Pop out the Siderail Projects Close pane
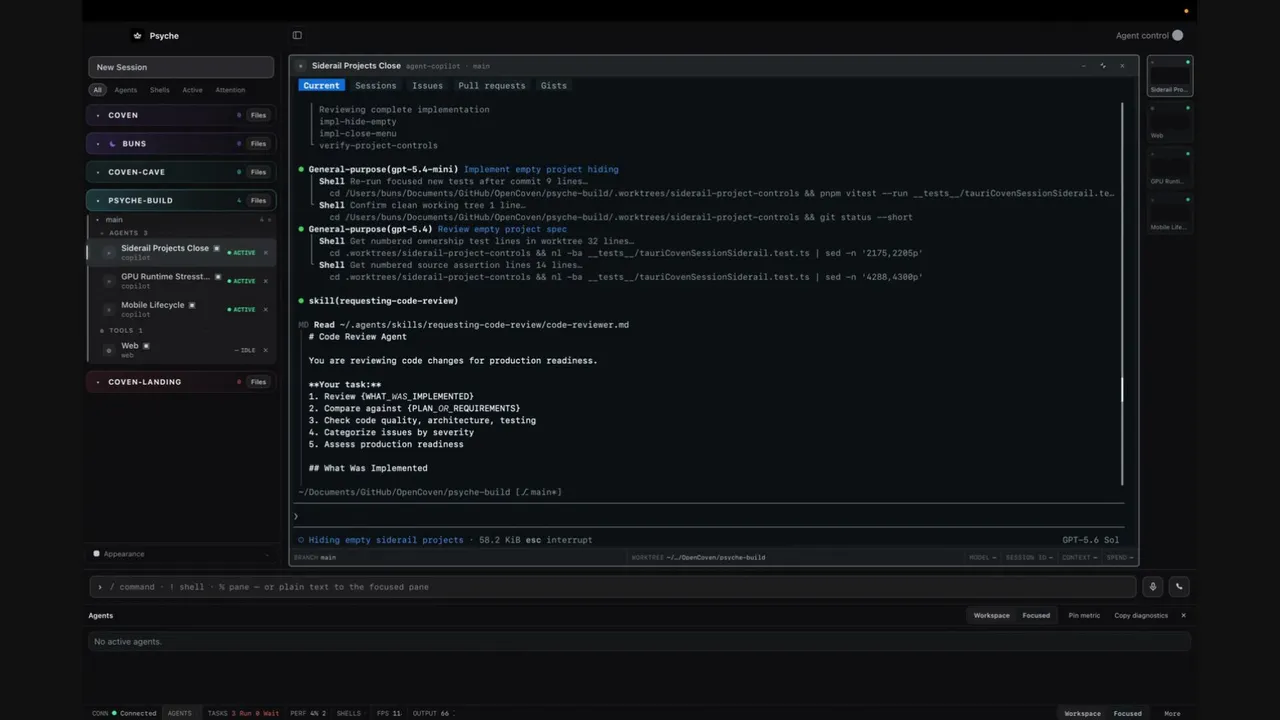This screenshot has height=720, width=1280. [1103, 66]
